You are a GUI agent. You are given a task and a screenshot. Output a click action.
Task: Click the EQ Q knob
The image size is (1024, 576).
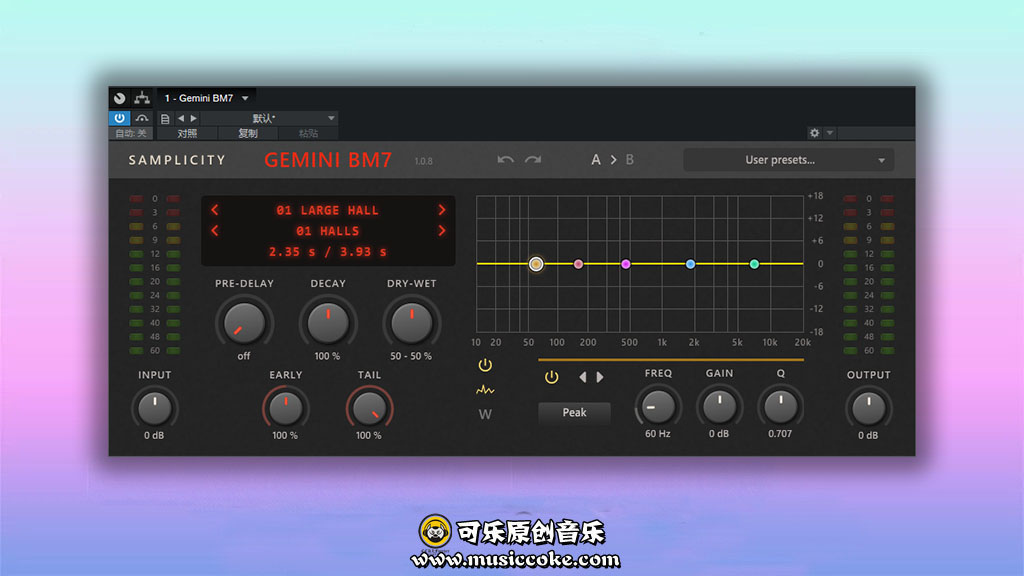point(780,407)
